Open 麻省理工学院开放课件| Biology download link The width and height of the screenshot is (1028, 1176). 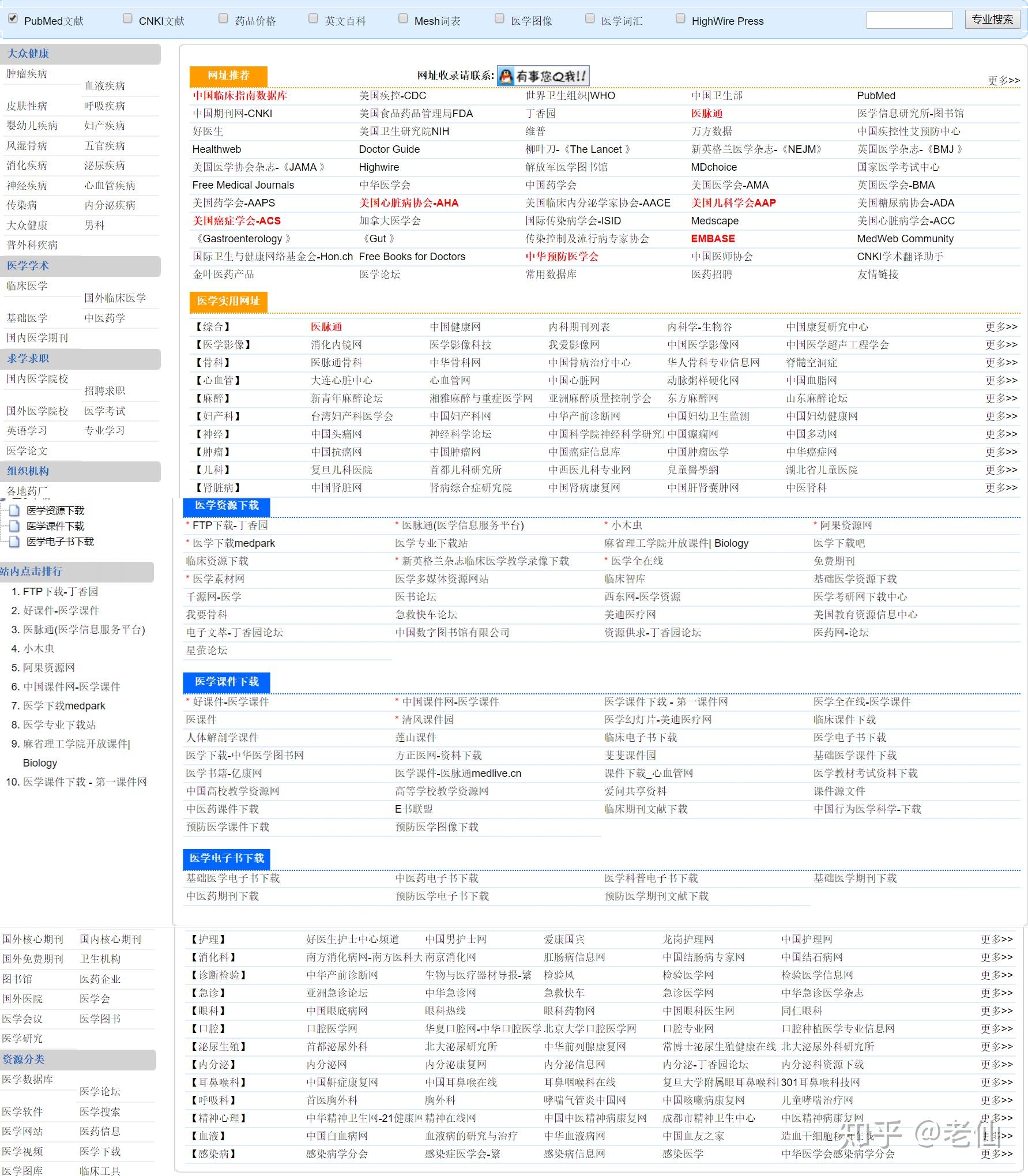(676, 543)
